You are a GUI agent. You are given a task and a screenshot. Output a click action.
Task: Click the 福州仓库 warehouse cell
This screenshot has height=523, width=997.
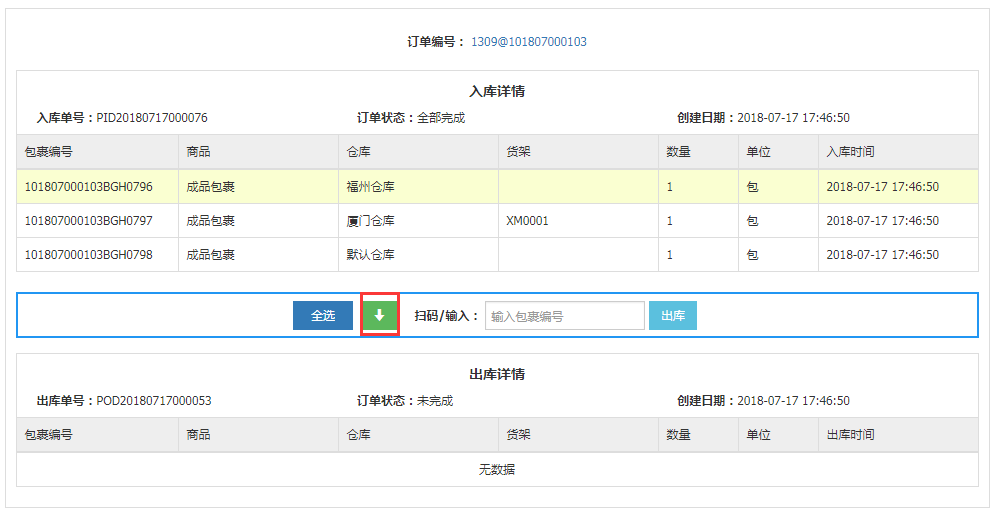[370, 187]
